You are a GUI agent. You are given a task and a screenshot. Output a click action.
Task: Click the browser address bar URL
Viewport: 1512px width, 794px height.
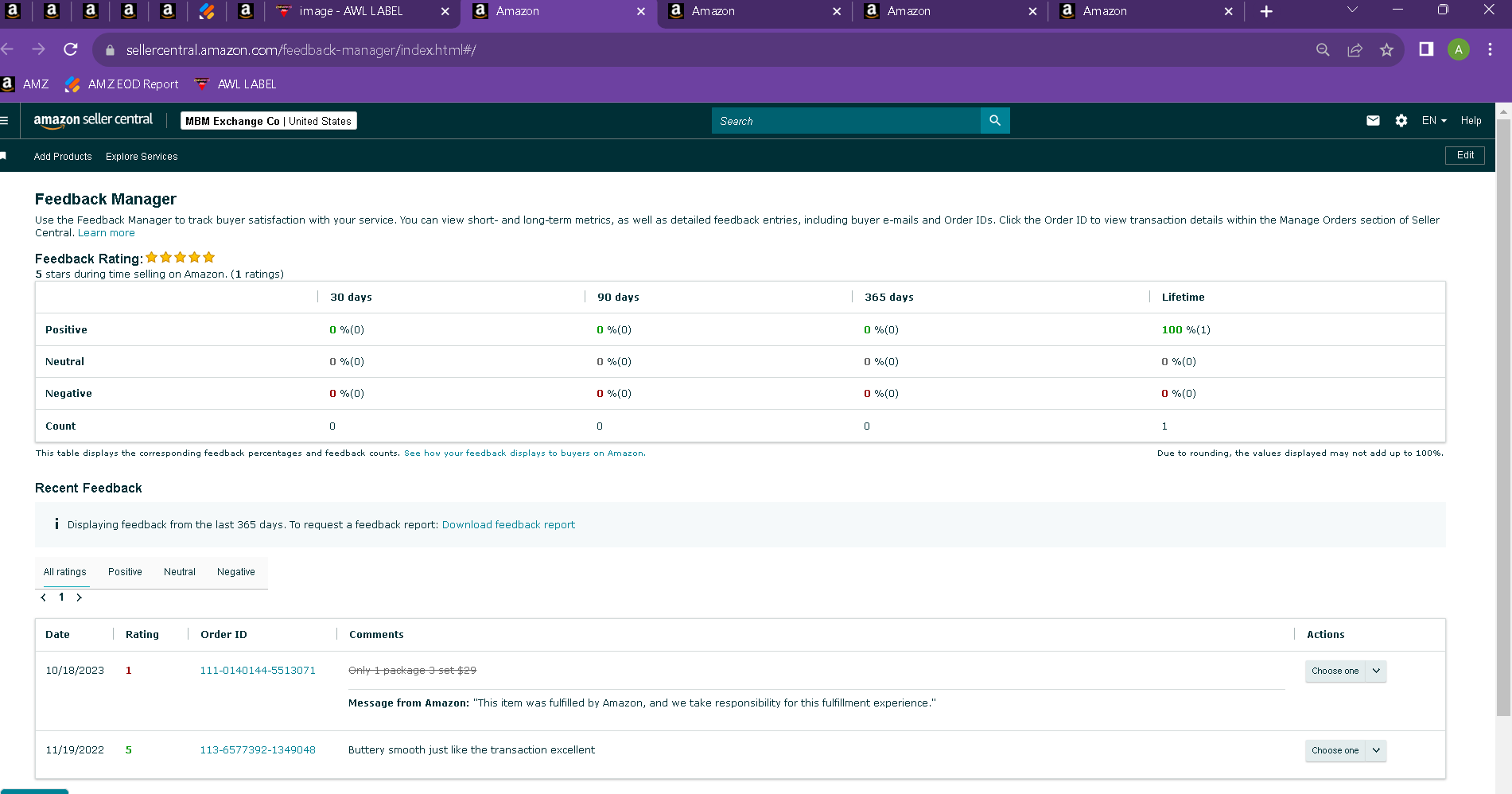coord(301,50)
